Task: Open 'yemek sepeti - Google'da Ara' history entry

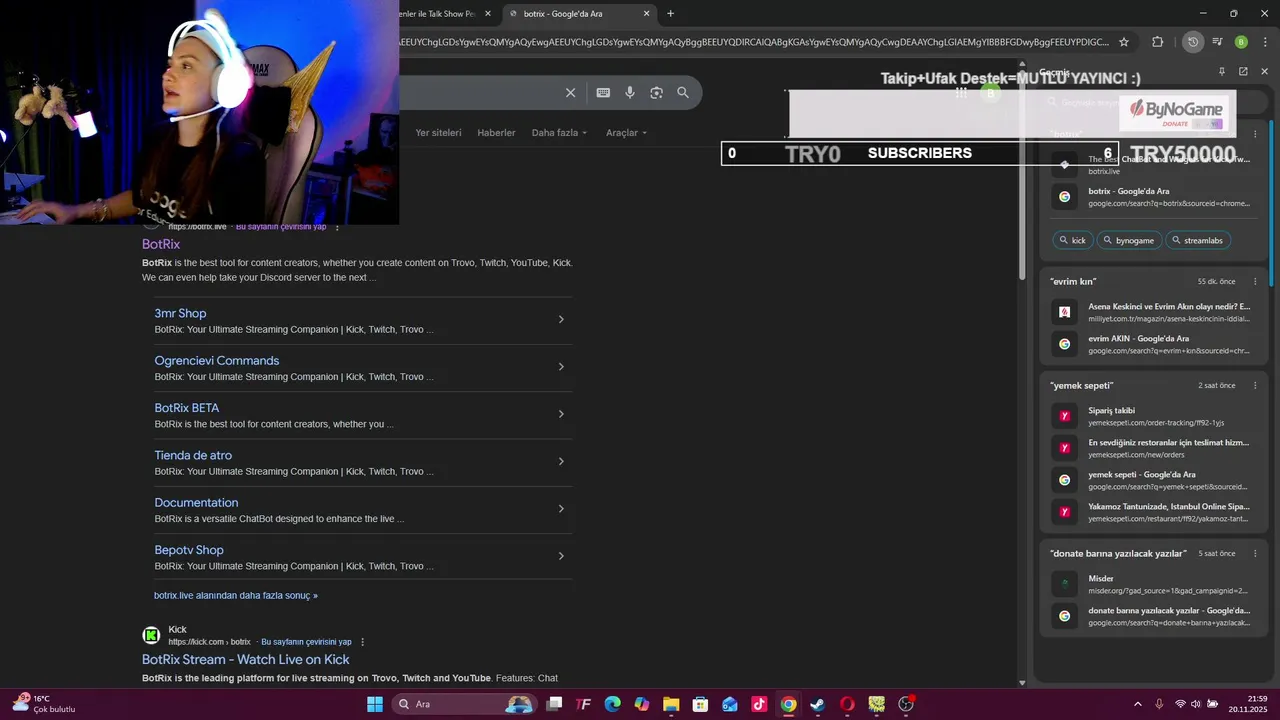Action: click(1155, 480)
